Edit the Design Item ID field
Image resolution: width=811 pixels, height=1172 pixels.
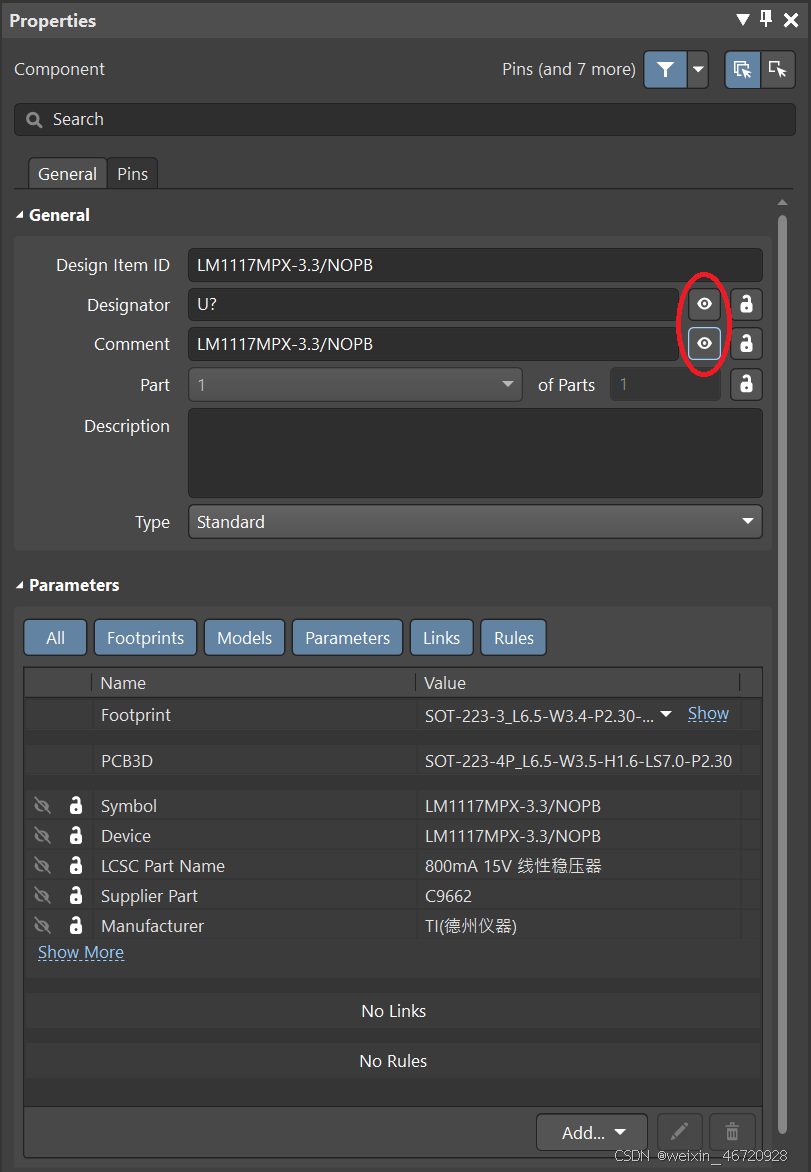(x=475, y=265)
